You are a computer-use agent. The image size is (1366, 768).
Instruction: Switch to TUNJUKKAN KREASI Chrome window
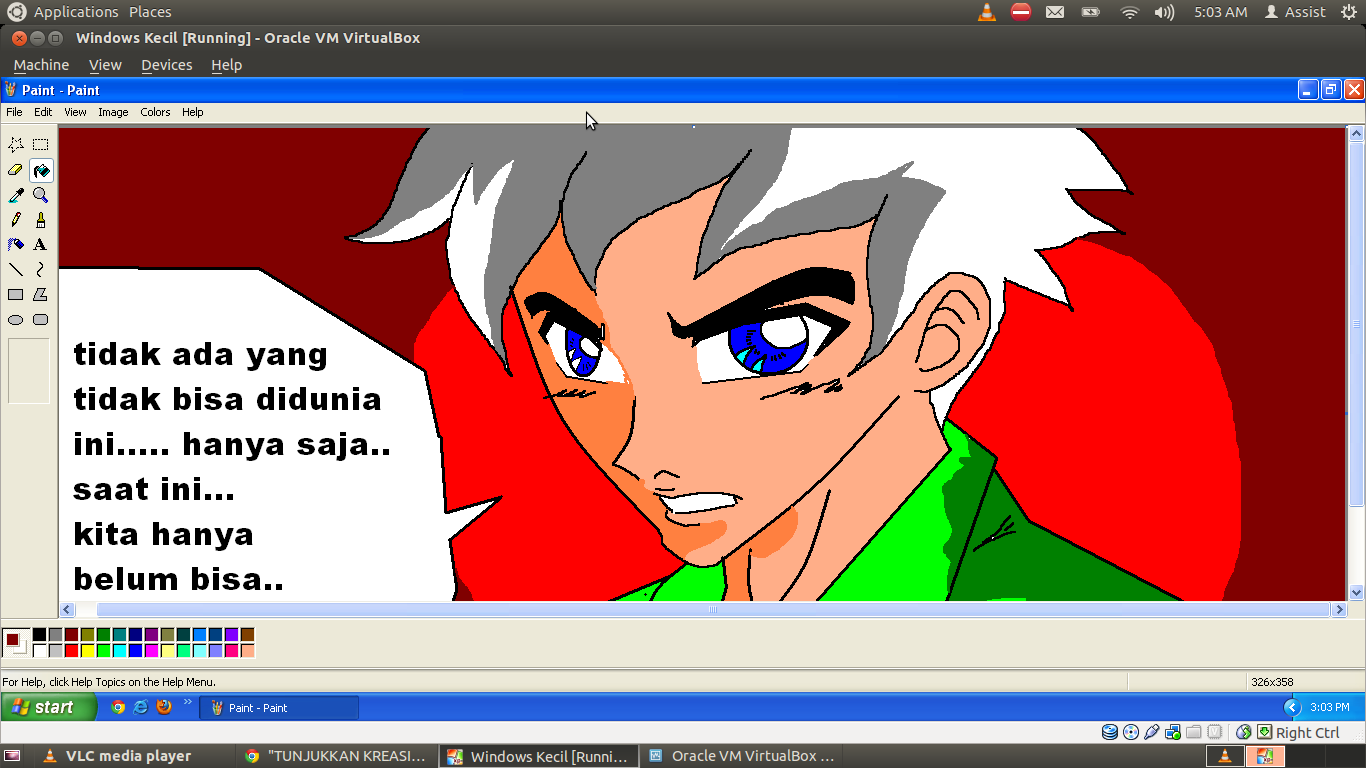(338, 756)
